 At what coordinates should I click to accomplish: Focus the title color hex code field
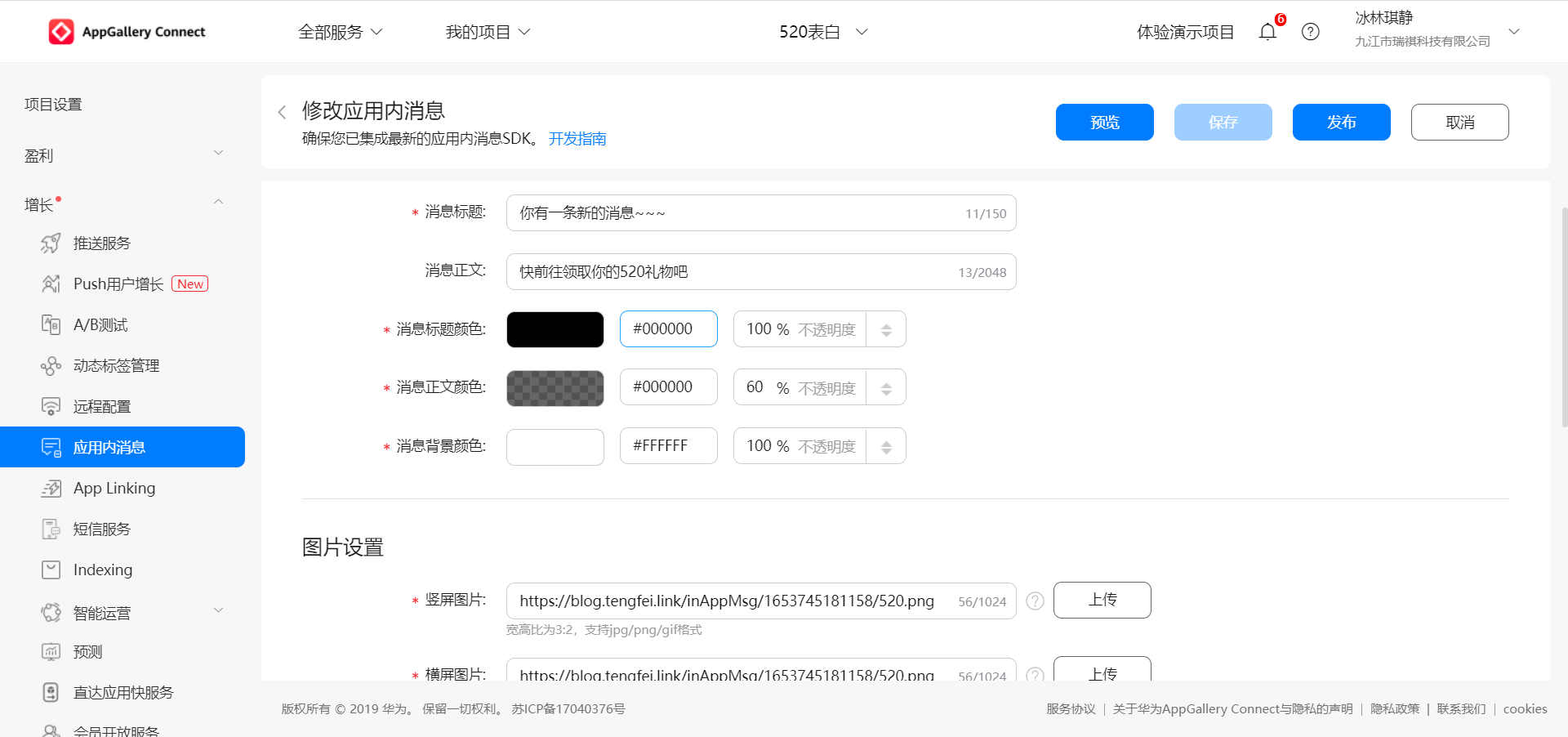coord(669,328)
